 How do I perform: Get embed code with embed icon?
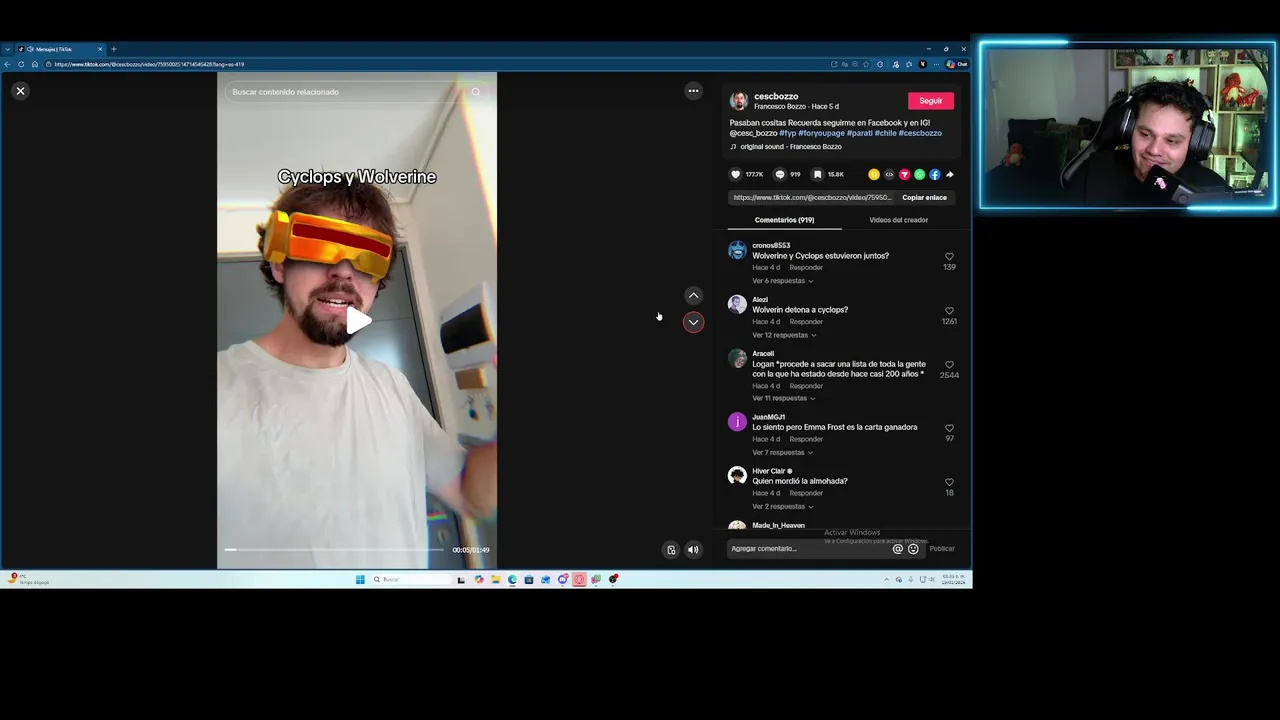coord(889,174)
